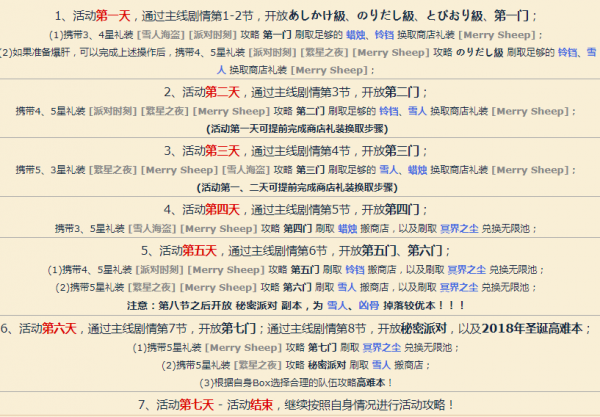600x417 pixels.
Task: Open 冥界之尘 link in the day 4 line
Action: (x=459, y=229)
